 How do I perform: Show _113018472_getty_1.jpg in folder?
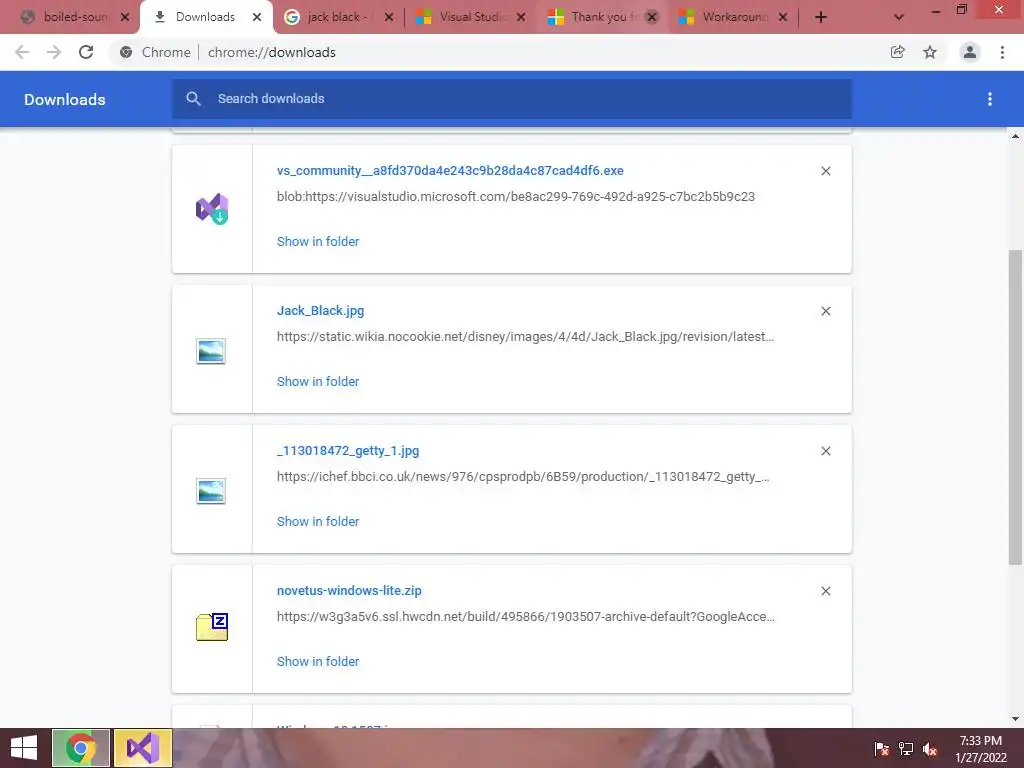point(317,522)
